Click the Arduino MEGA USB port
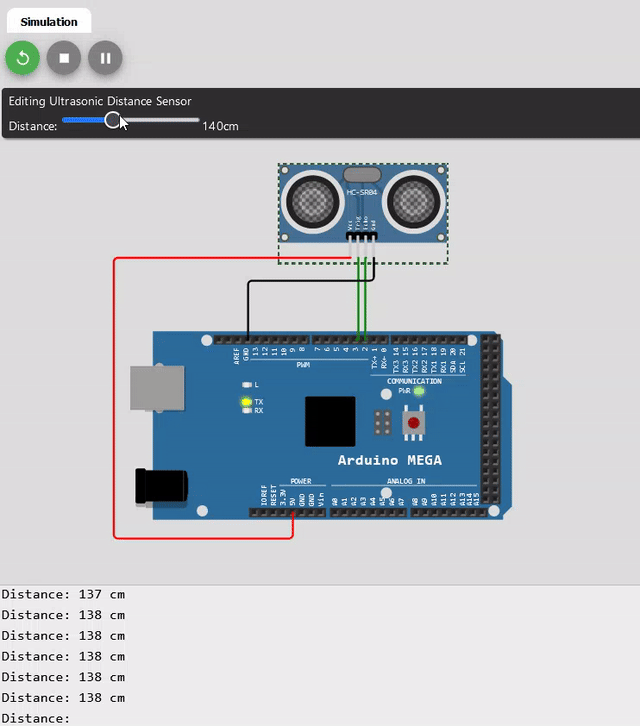Viewport: 640px width, 726px height. point(157,388)
